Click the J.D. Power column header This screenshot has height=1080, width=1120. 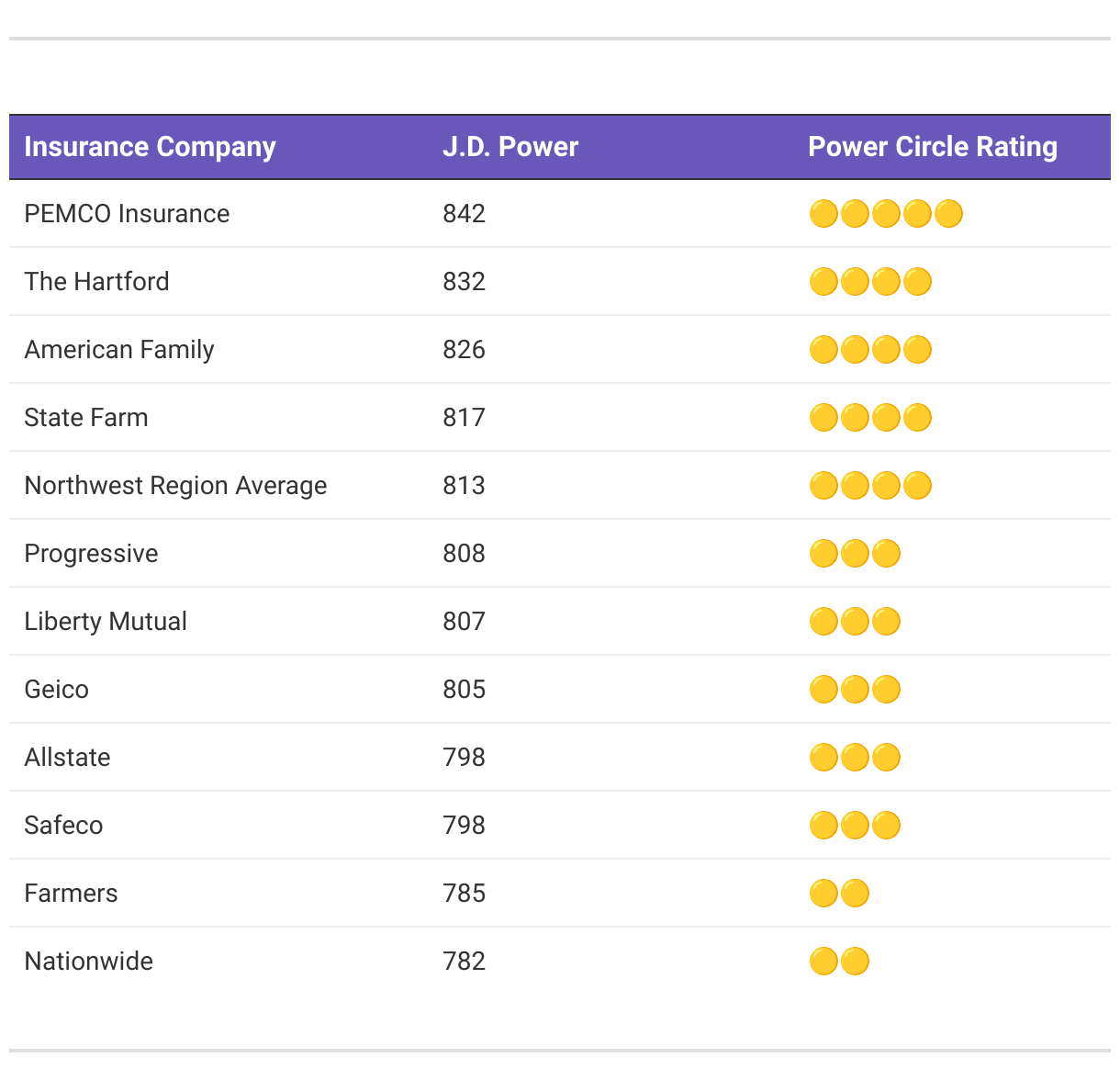[x=510, y=147]
